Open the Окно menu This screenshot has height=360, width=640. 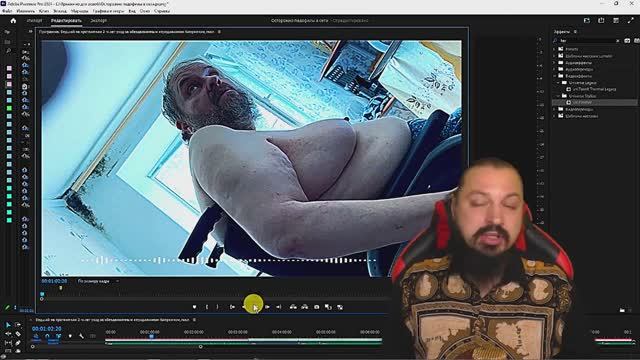(x=144, y=11)
